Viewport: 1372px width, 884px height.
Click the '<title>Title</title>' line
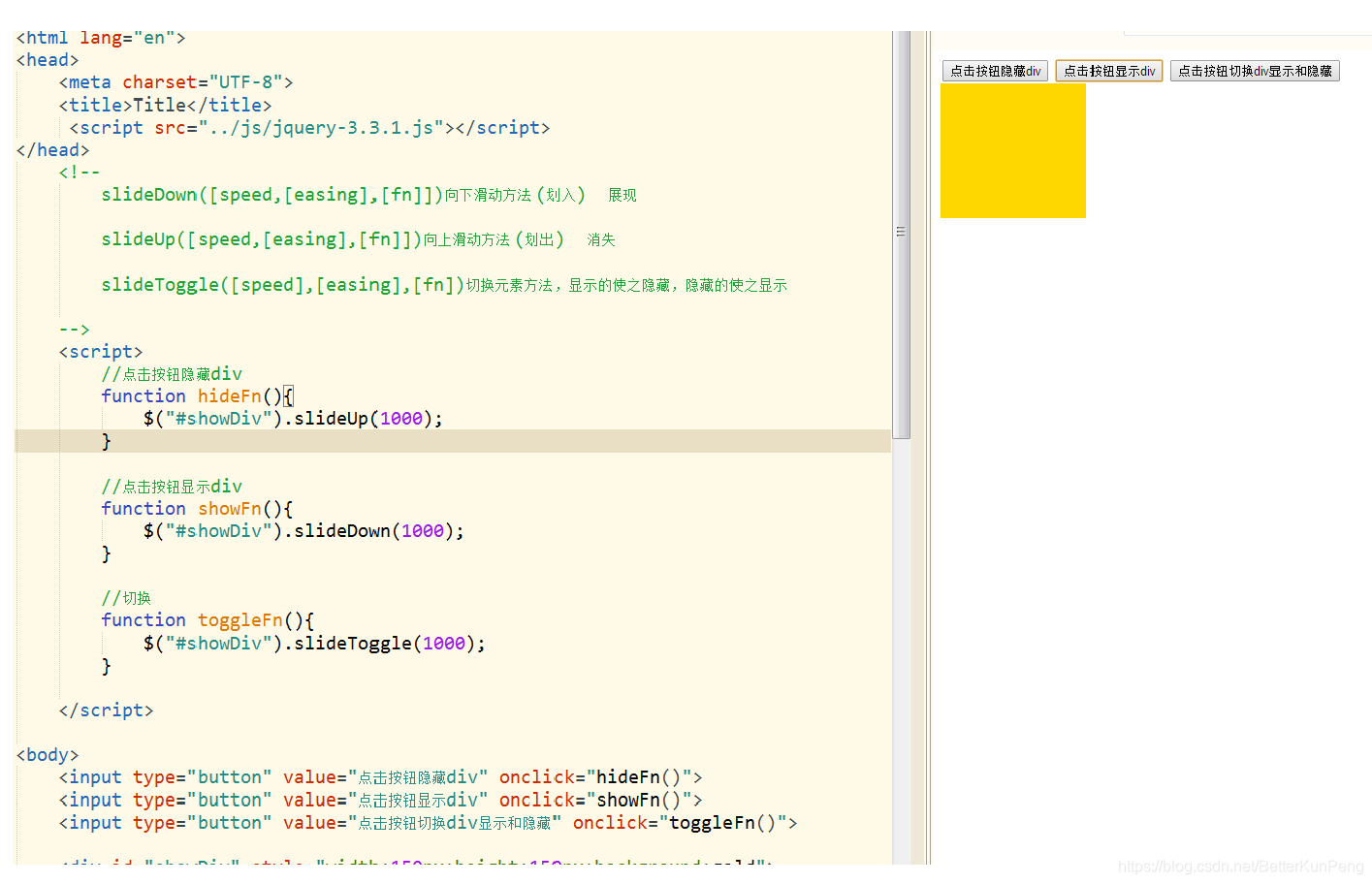tap(165, 105)
